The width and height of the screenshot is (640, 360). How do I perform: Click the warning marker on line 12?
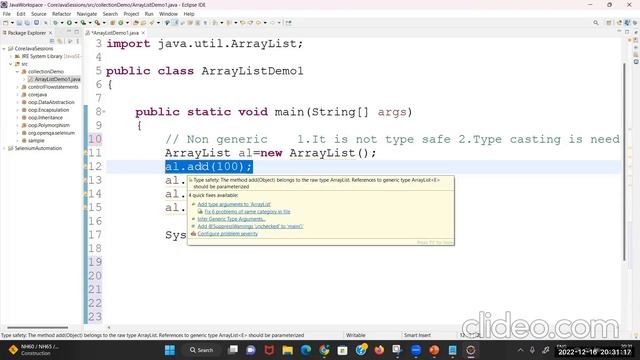coord(86,167)
